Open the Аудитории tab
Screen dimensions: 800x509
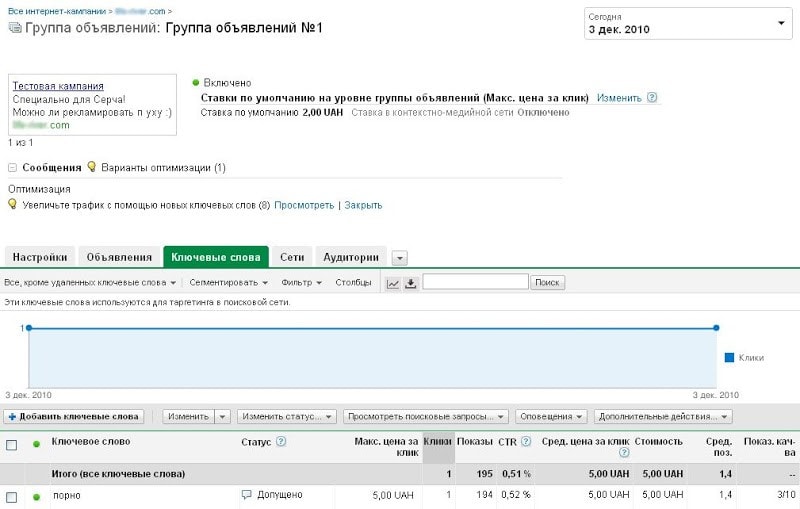[351, 257]
